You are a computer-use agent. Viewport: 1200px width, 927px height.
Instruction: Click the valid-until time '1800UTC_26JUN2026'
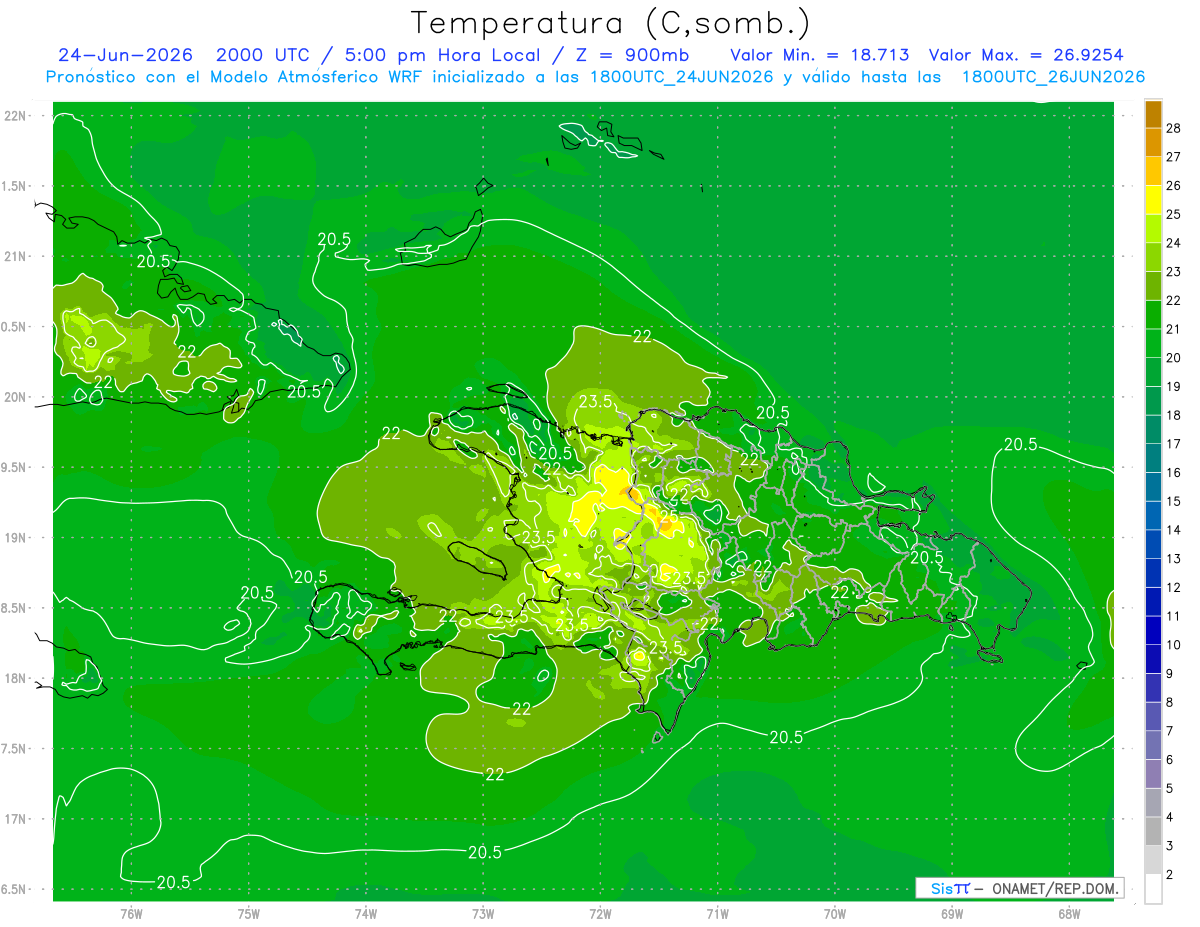1054,77
